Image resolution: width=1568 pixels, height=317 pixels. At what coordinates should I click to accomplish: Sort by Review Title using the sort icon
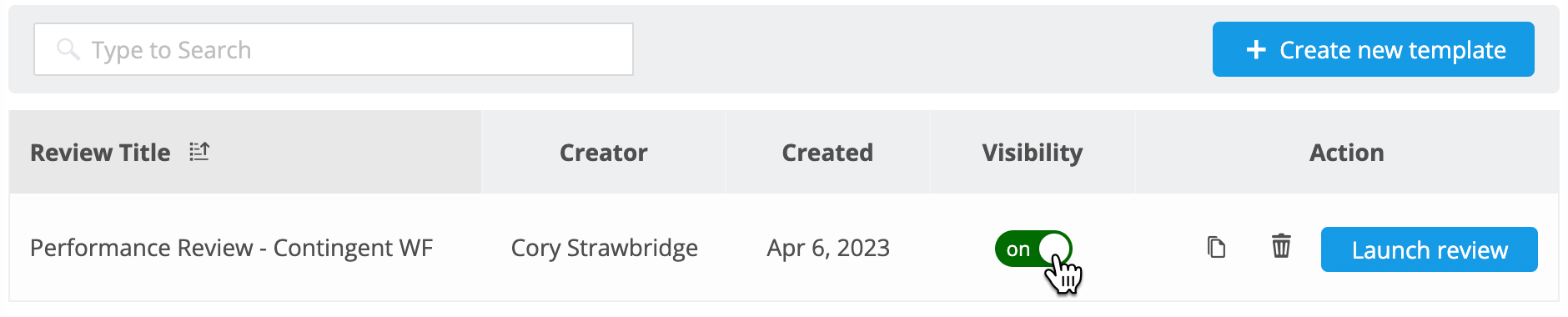199,152
